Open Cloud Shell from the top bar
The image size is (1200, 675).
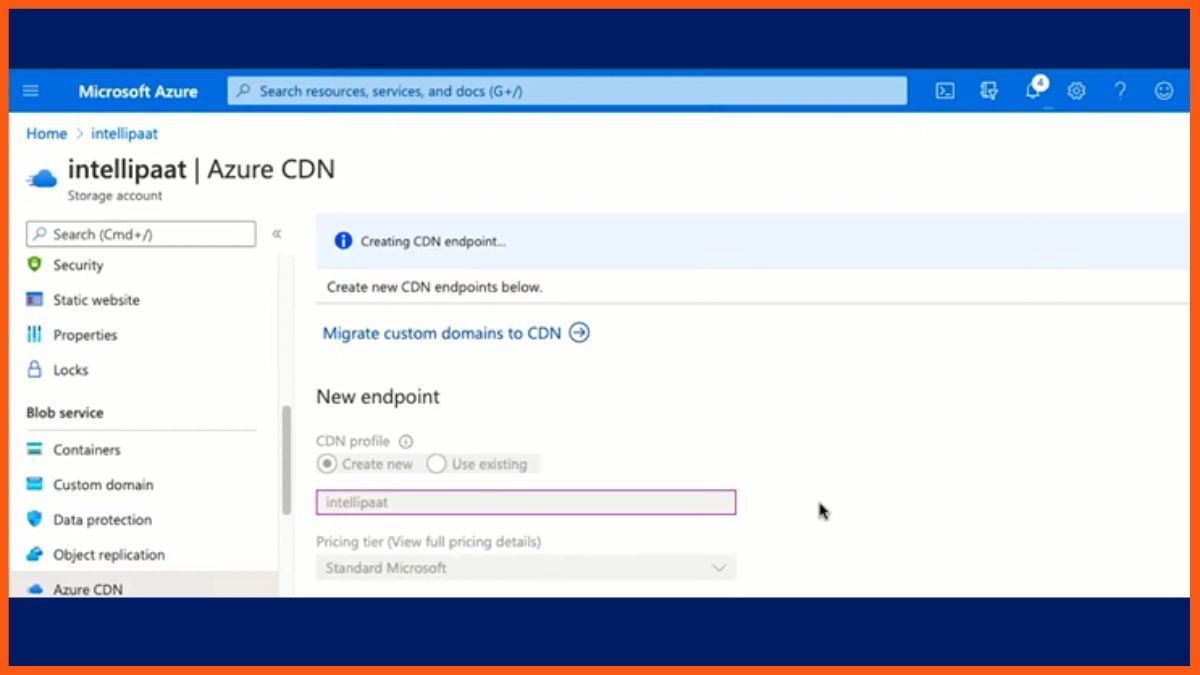(x=945, y=91)
